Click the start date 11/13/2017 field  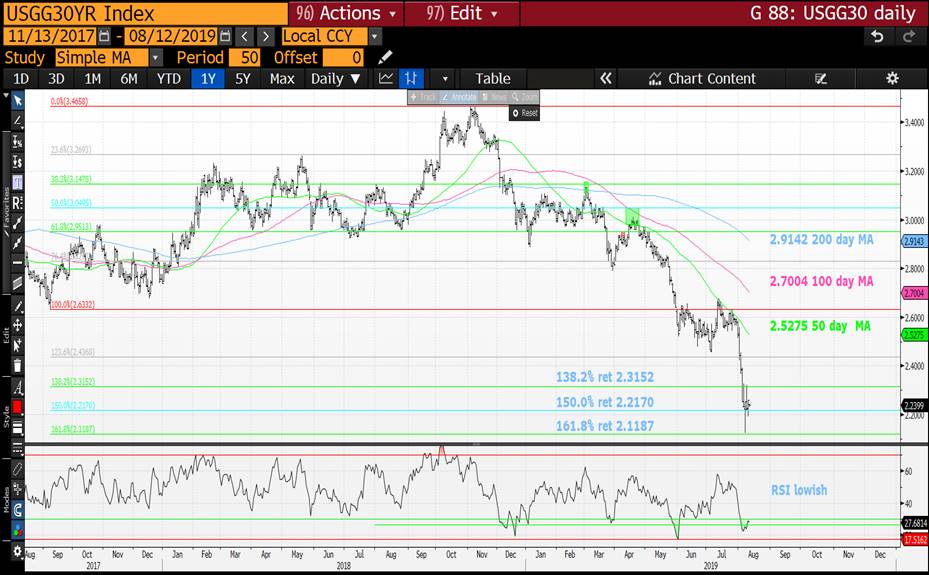click(x=50, y=36)
